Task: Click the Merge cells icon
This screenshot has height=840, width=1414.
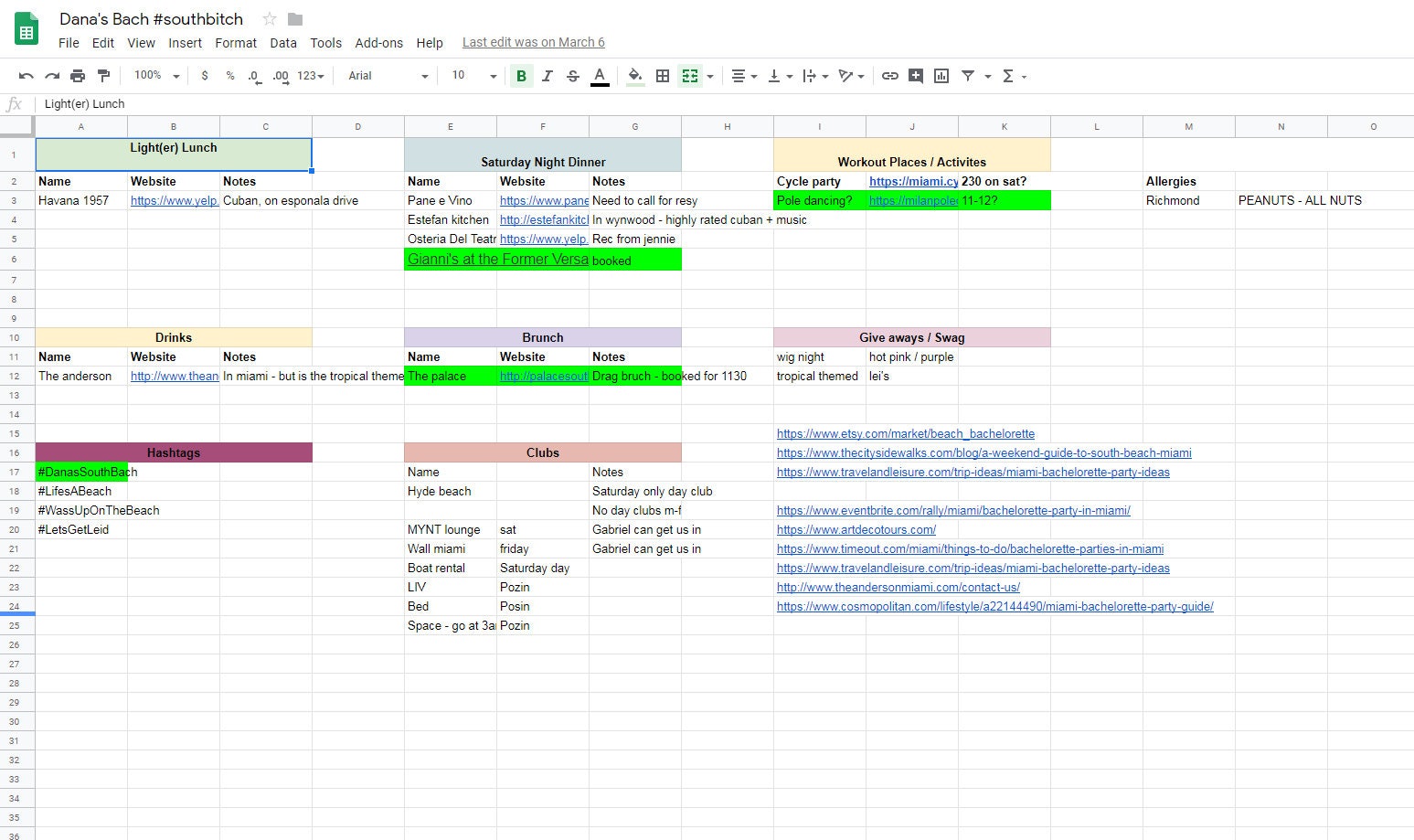Action: click(690, 76)
